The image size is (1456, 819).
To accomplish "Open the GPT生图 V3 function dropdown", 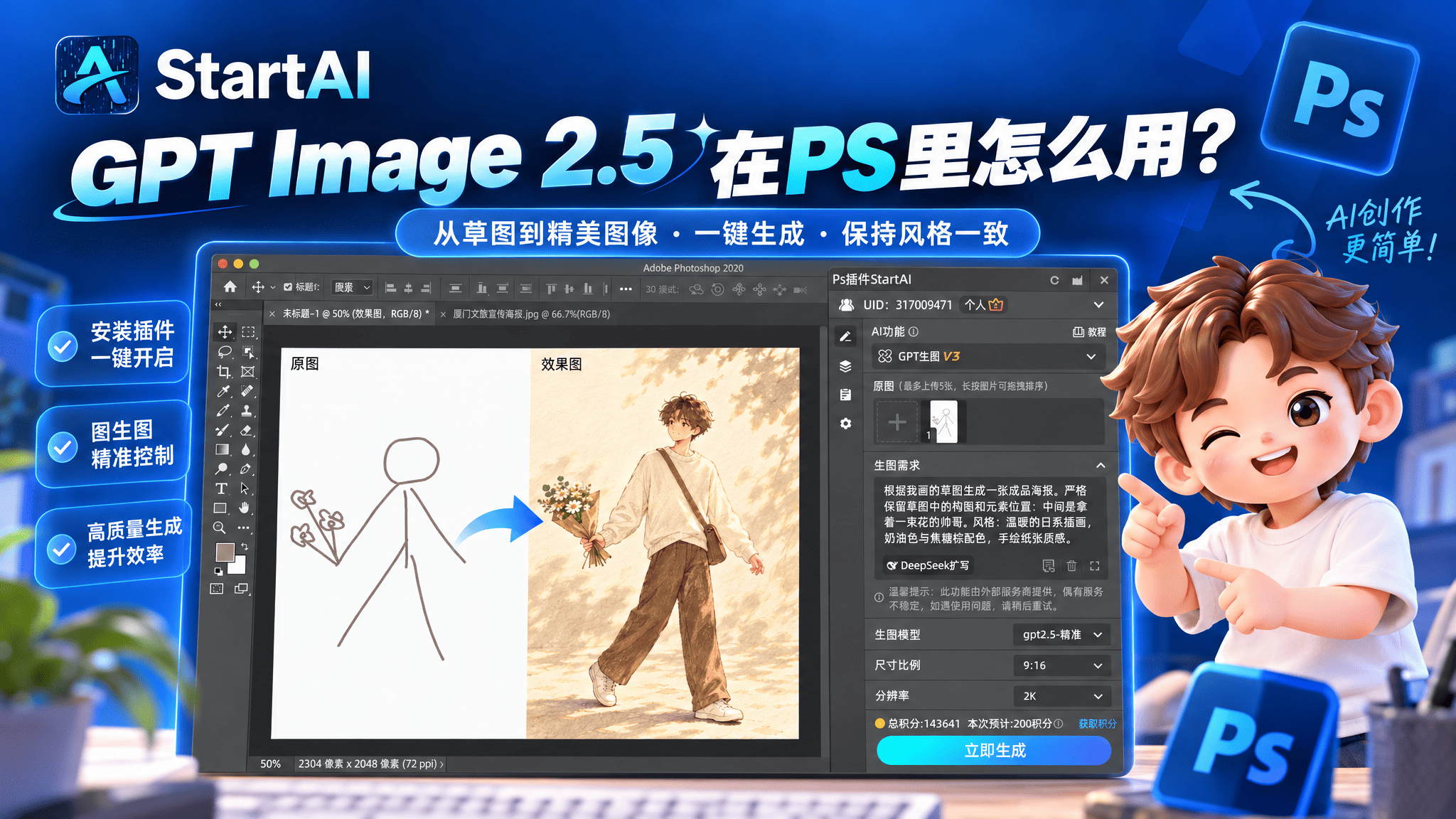I will tap(988, 356).
